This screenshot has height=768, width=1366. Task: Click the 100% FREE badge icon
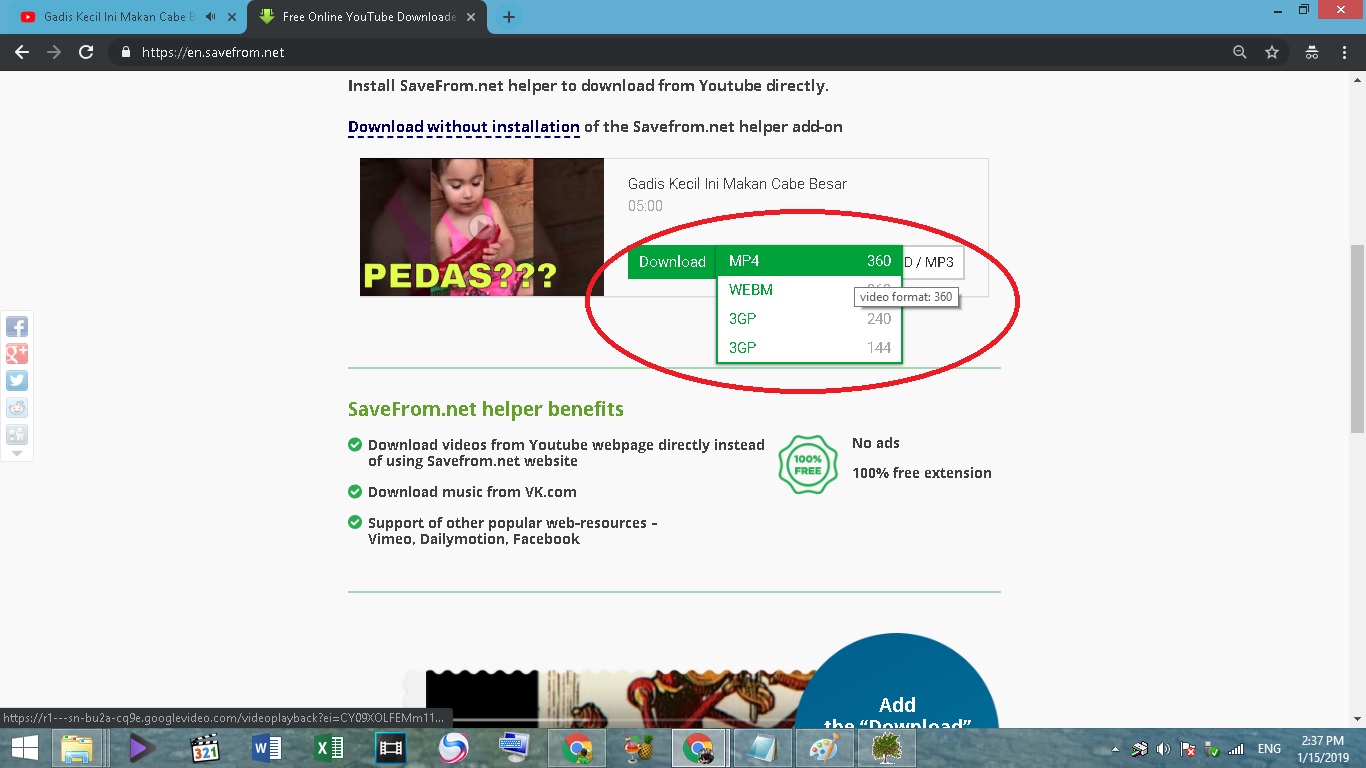pos(808,465)
